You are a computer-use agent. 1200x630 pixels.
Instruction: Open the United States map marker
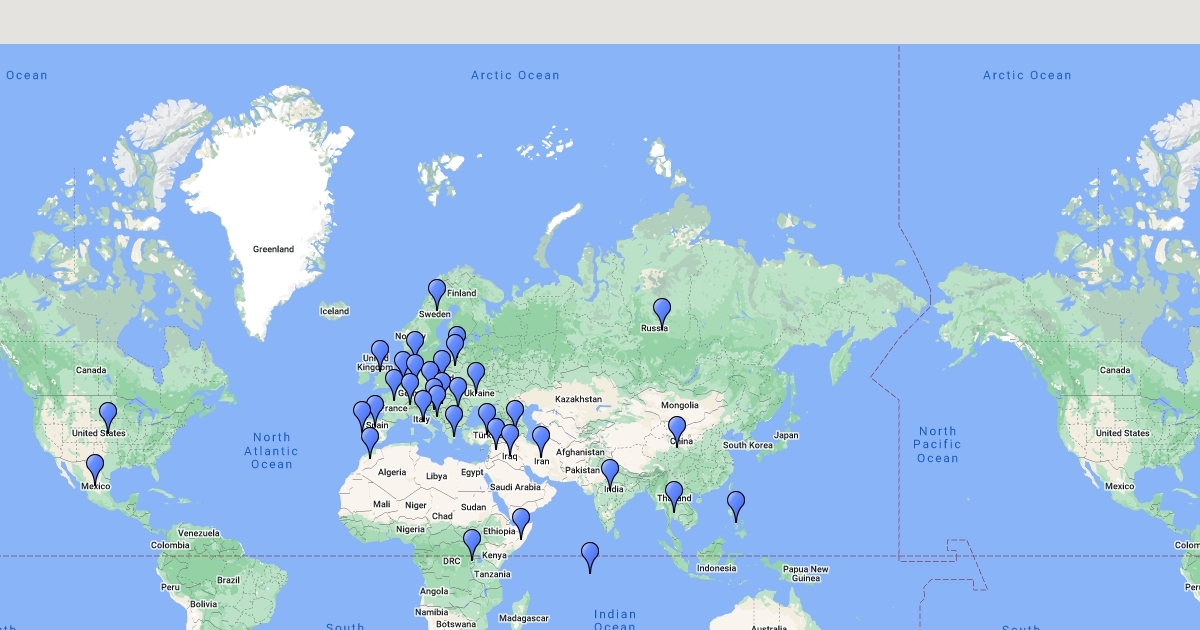click(108, 416)
